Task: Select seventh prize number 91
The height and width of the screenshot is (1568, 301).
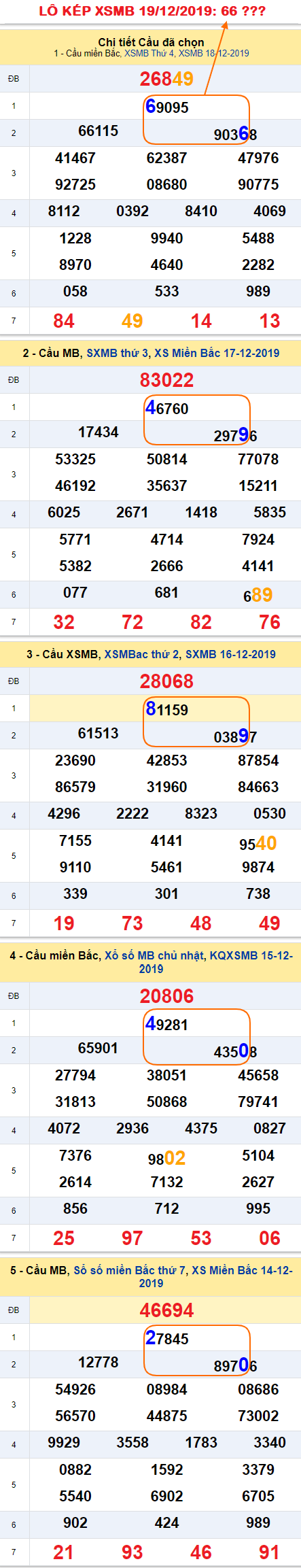Action: [270, 1552]
